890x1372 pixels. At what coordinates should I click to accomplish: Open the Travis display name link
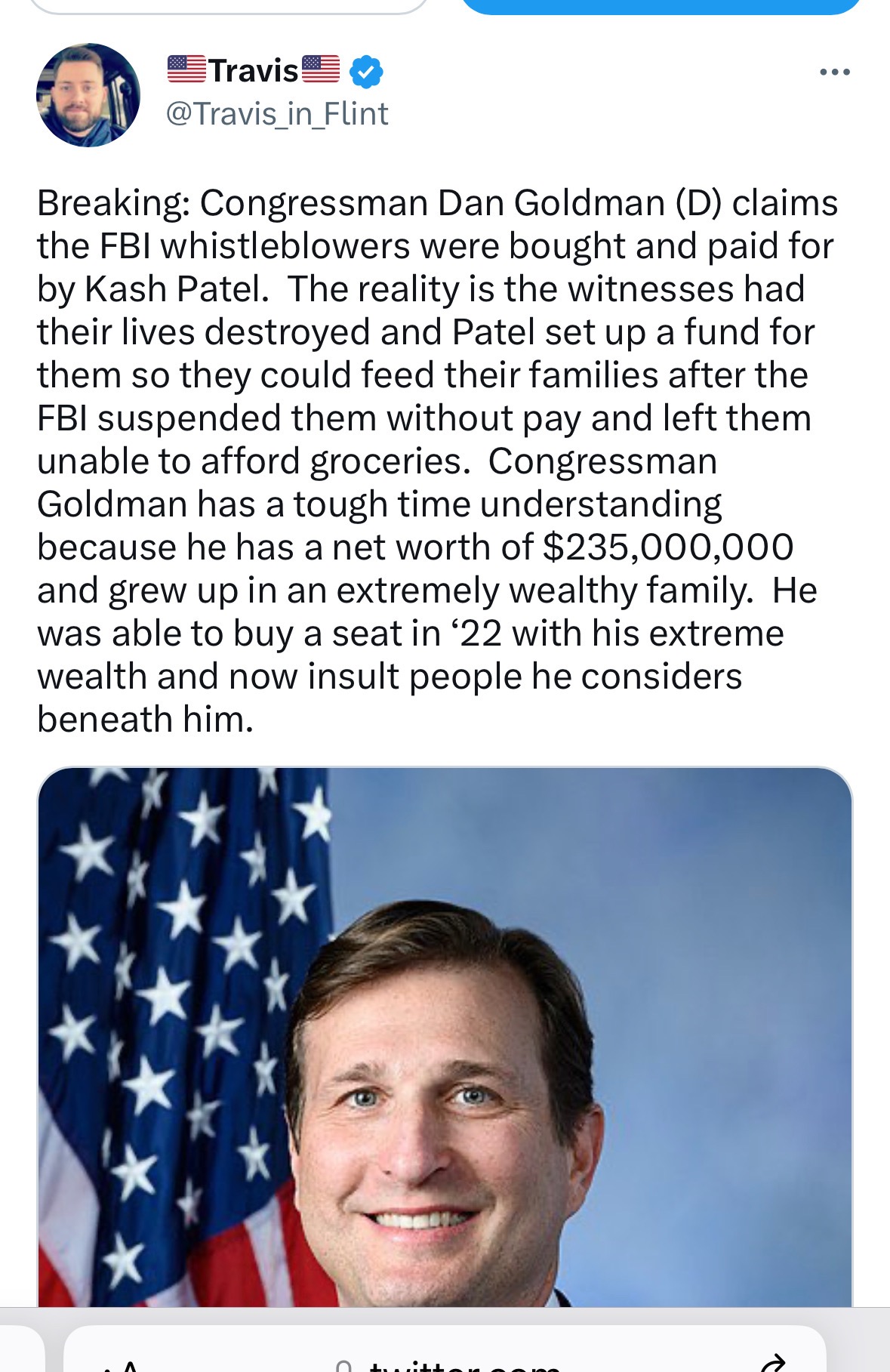tap(254, 71)
